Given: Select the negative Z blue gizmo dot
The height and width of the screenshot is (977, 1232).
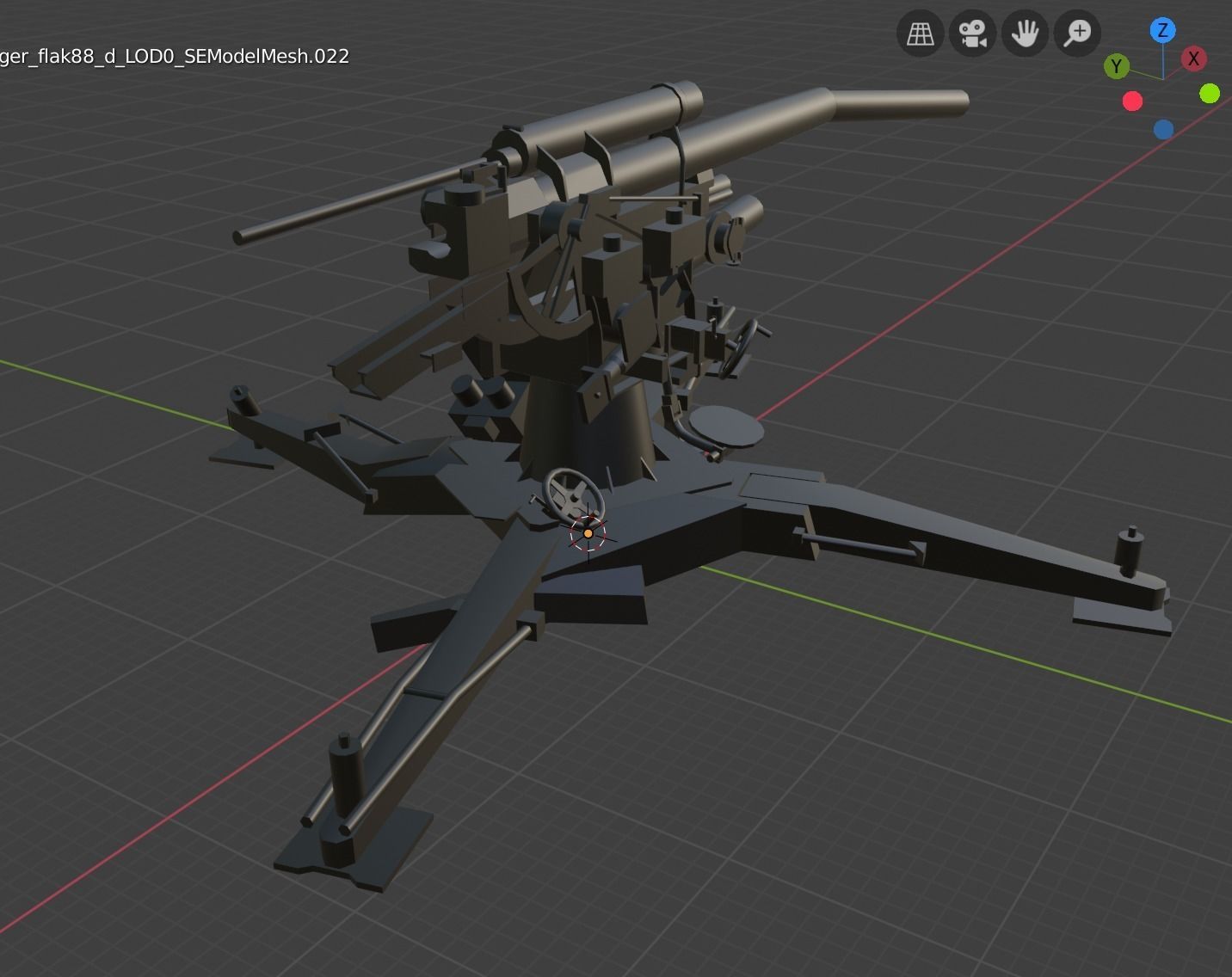Looking at the screenshot, I should pyautogui.click(x=1163, y=130).
